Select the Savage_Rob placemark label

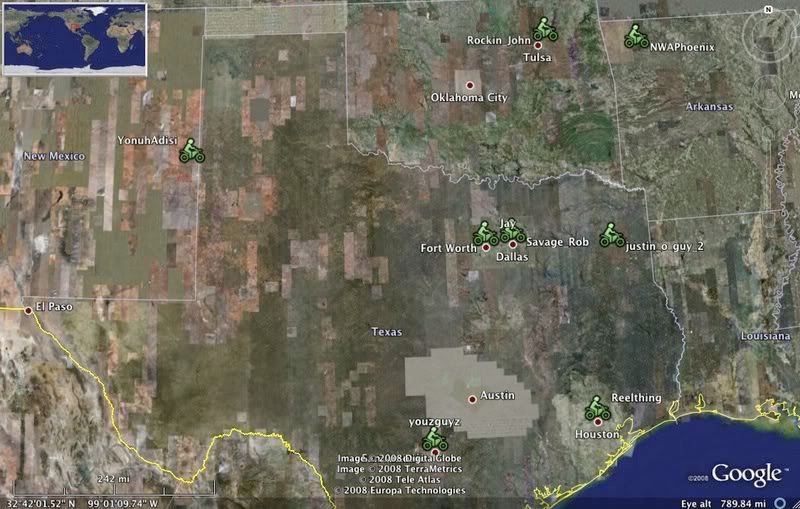557,242
